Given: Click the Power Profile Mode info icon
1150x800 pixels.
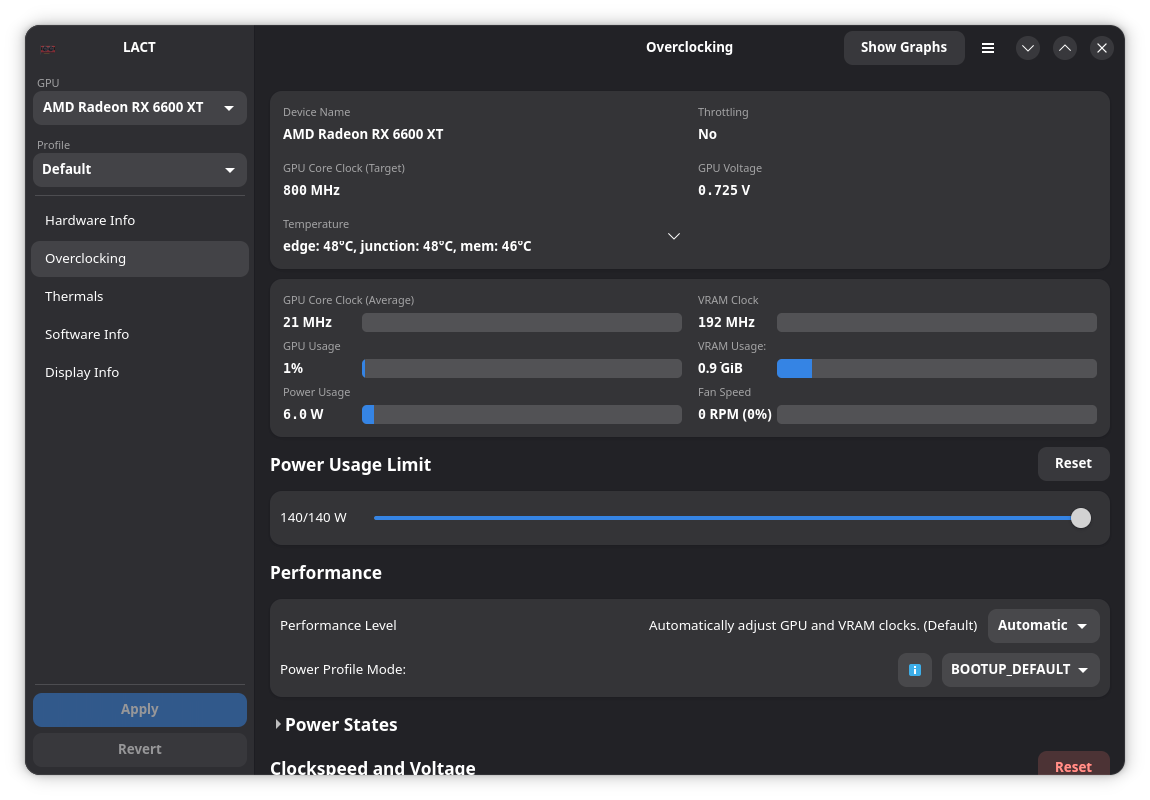Looking at the screenshot, I should pyautogui.click(x=915, y=670).
